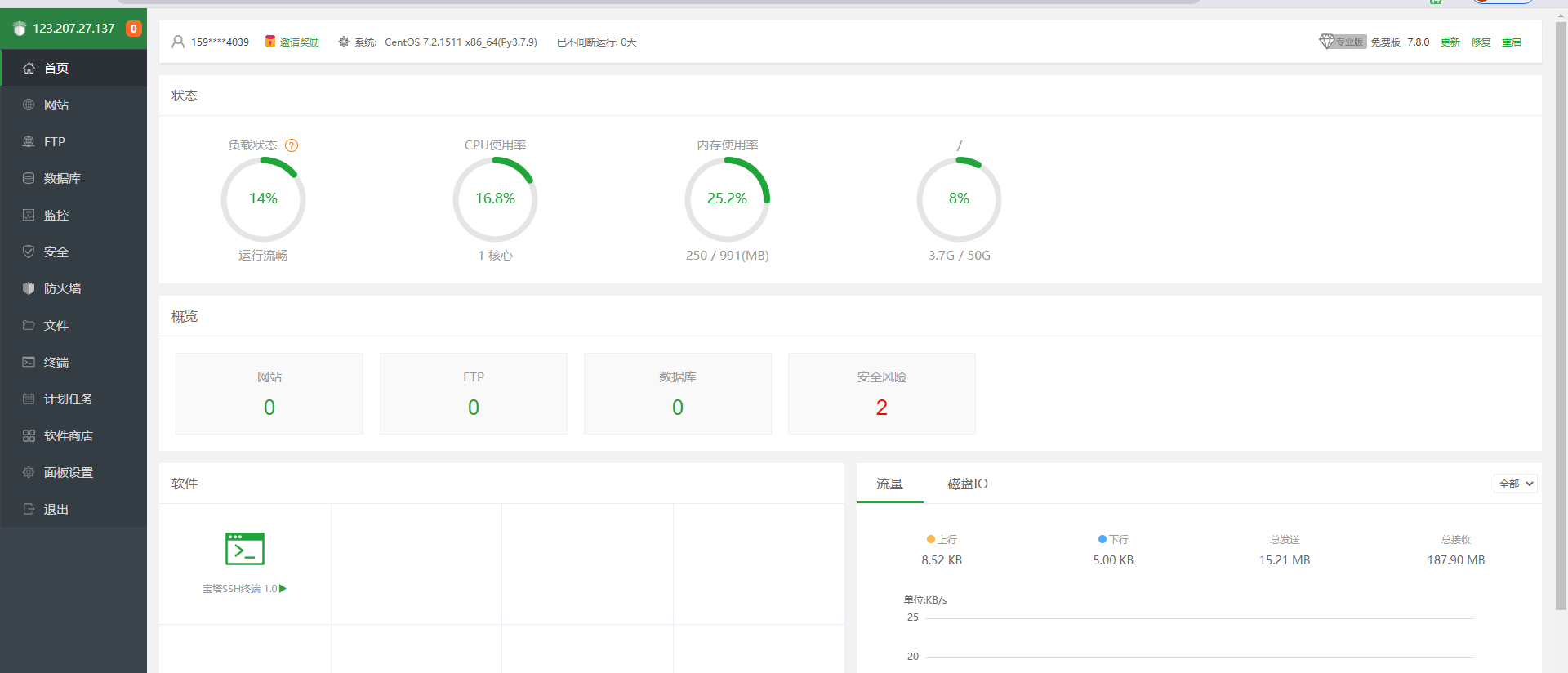Open the 计划任务 menu item
This screenshot has height=673, width=1568.
[73, 399]
